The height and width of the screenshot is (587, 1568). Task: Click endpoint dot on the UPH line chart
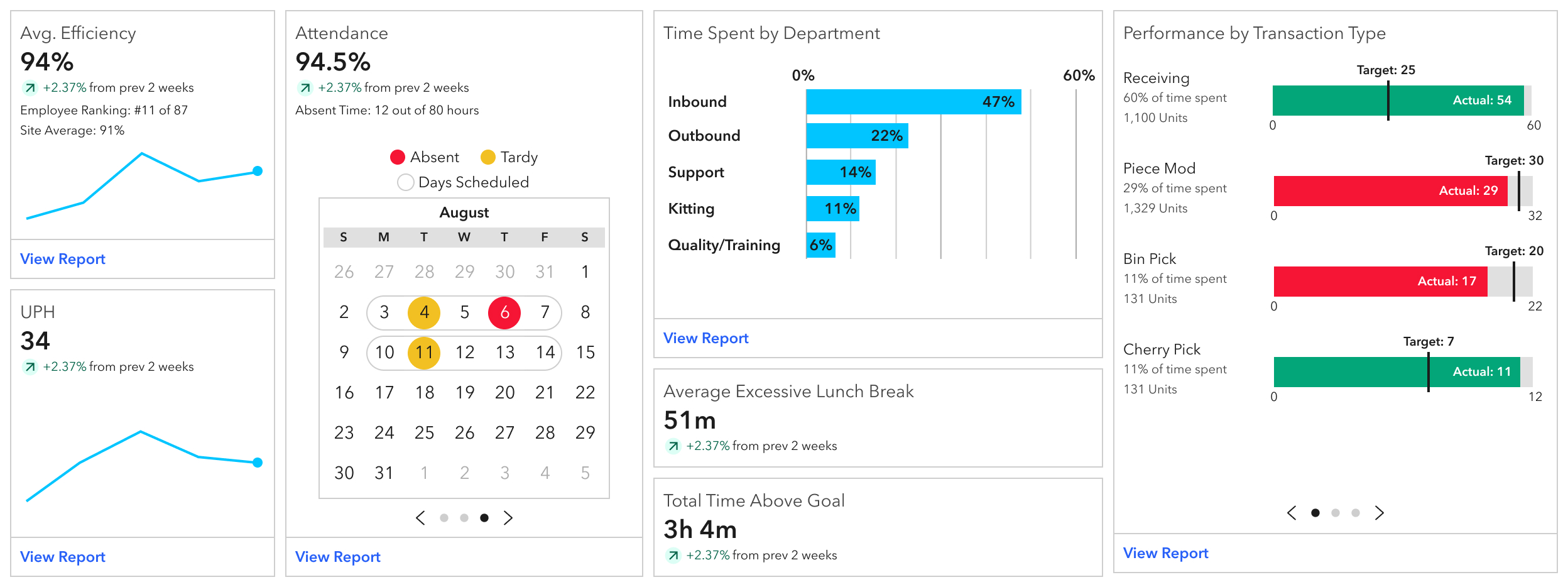(258, 463)
